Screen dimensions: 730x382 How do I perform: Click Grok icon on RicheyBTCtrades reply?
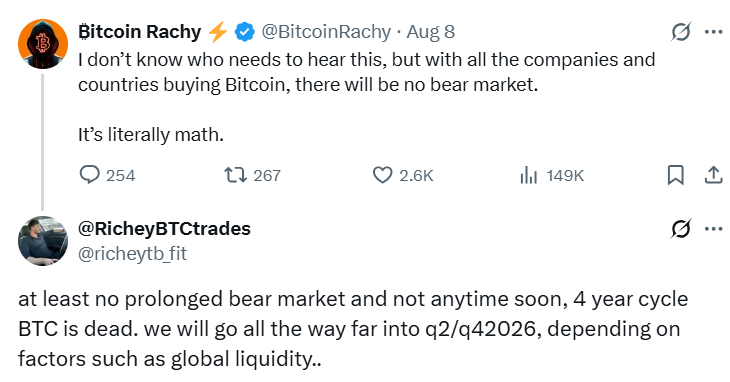click(681, 229)
